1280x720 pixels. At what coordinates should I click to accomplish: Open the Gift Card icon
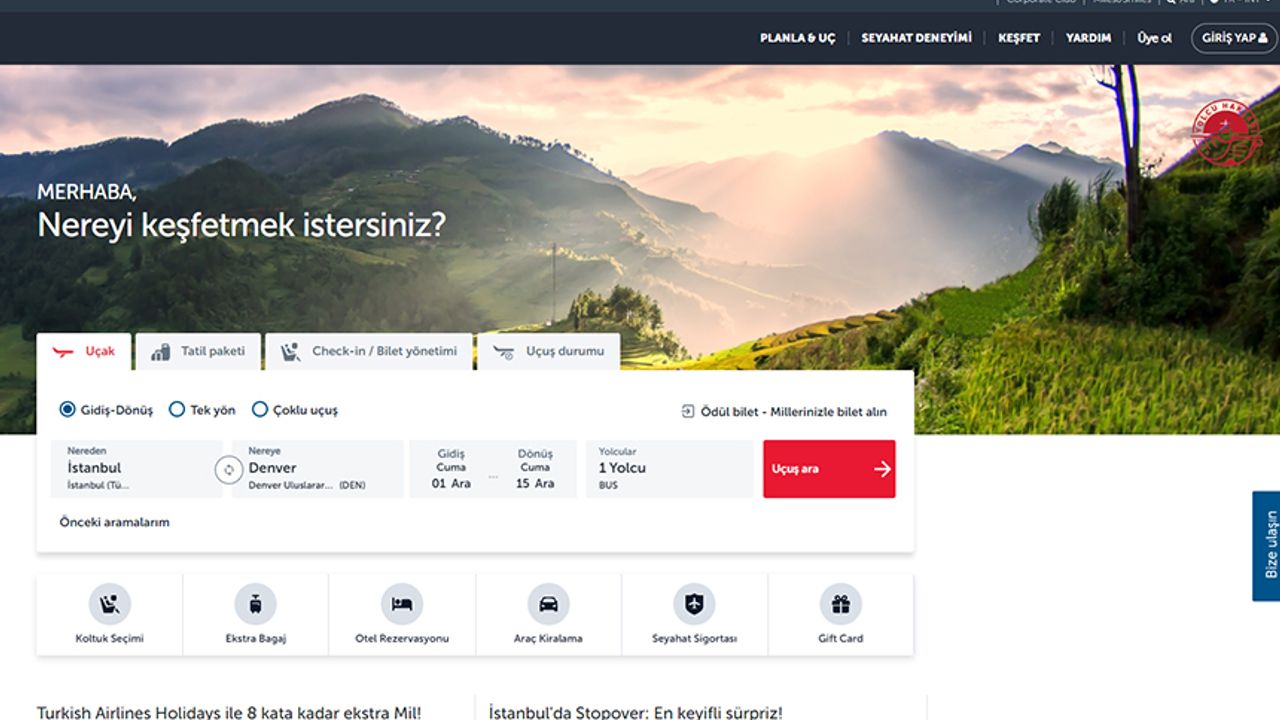[x=840, y=604]
